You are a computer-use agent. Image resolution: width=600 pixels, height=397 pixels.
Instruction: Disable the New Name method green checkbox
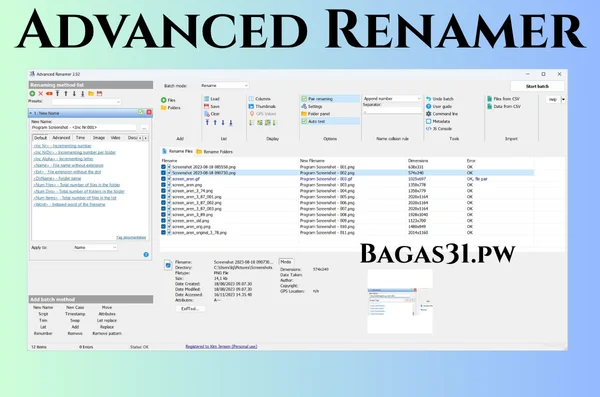[141, 112]
